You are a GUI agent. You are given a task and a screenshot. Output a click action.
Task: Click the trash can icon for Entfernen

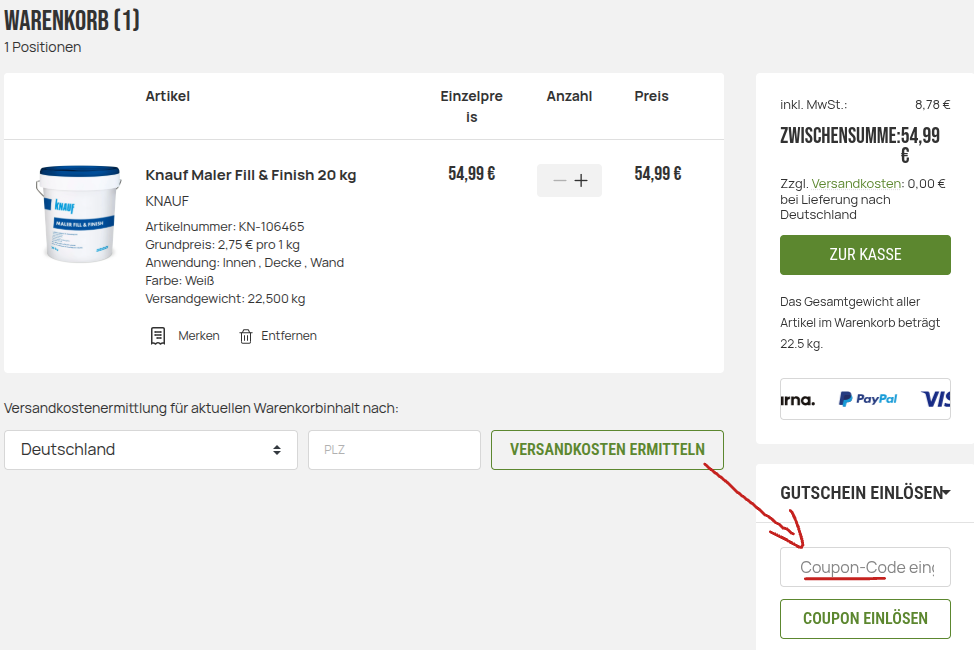[246, 336]
